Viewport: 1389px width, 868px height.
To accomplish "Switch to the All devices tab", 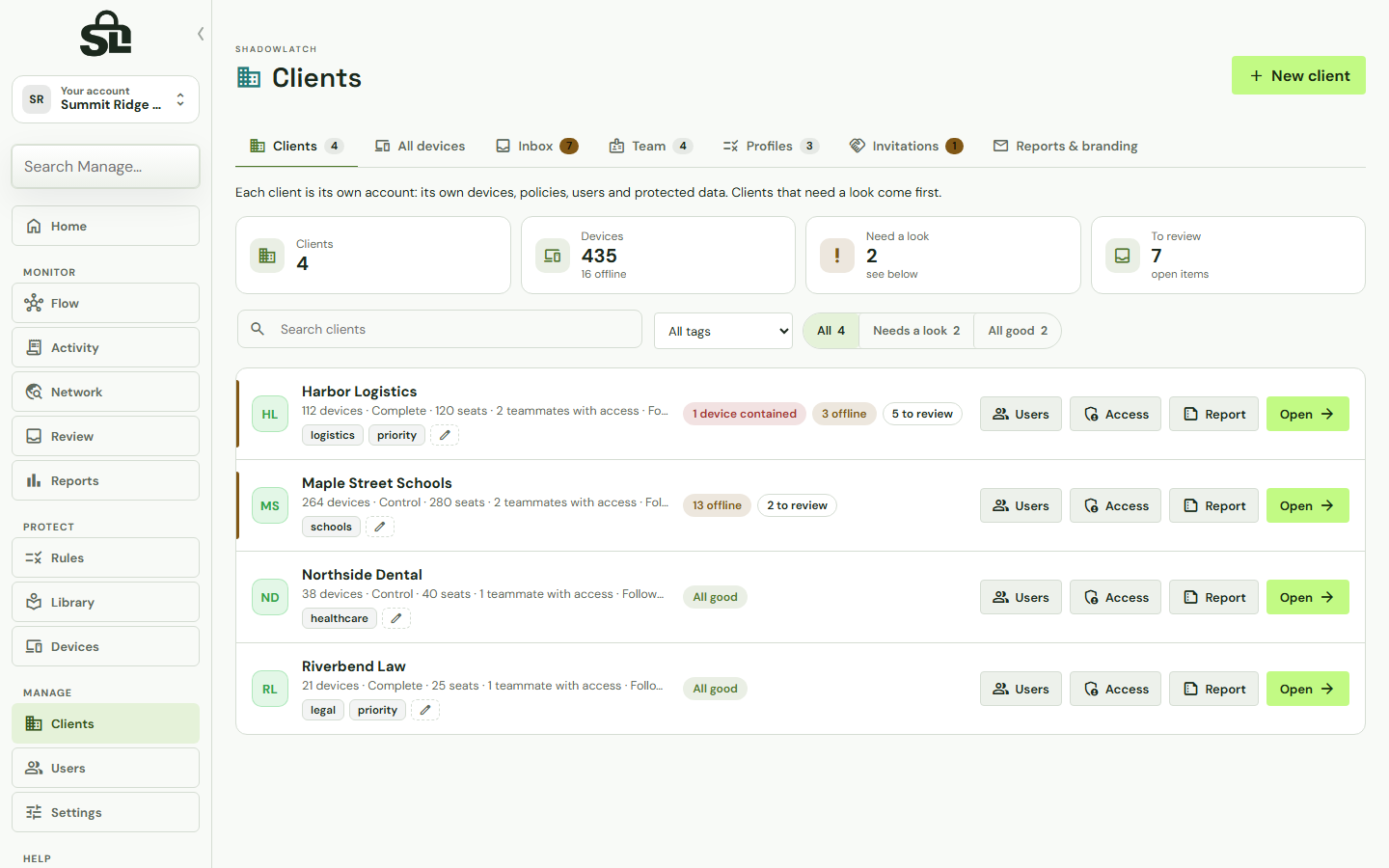I will coord(420,147).
